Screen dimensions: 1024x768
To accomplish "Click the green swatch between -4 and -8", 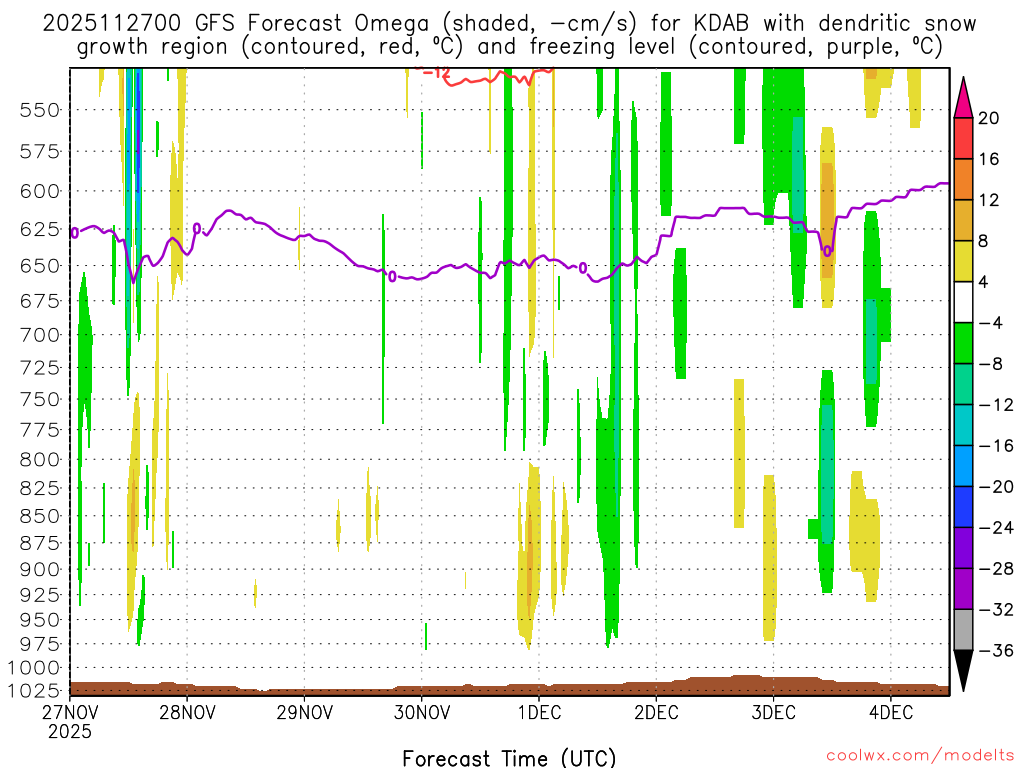I will [963, 343].
